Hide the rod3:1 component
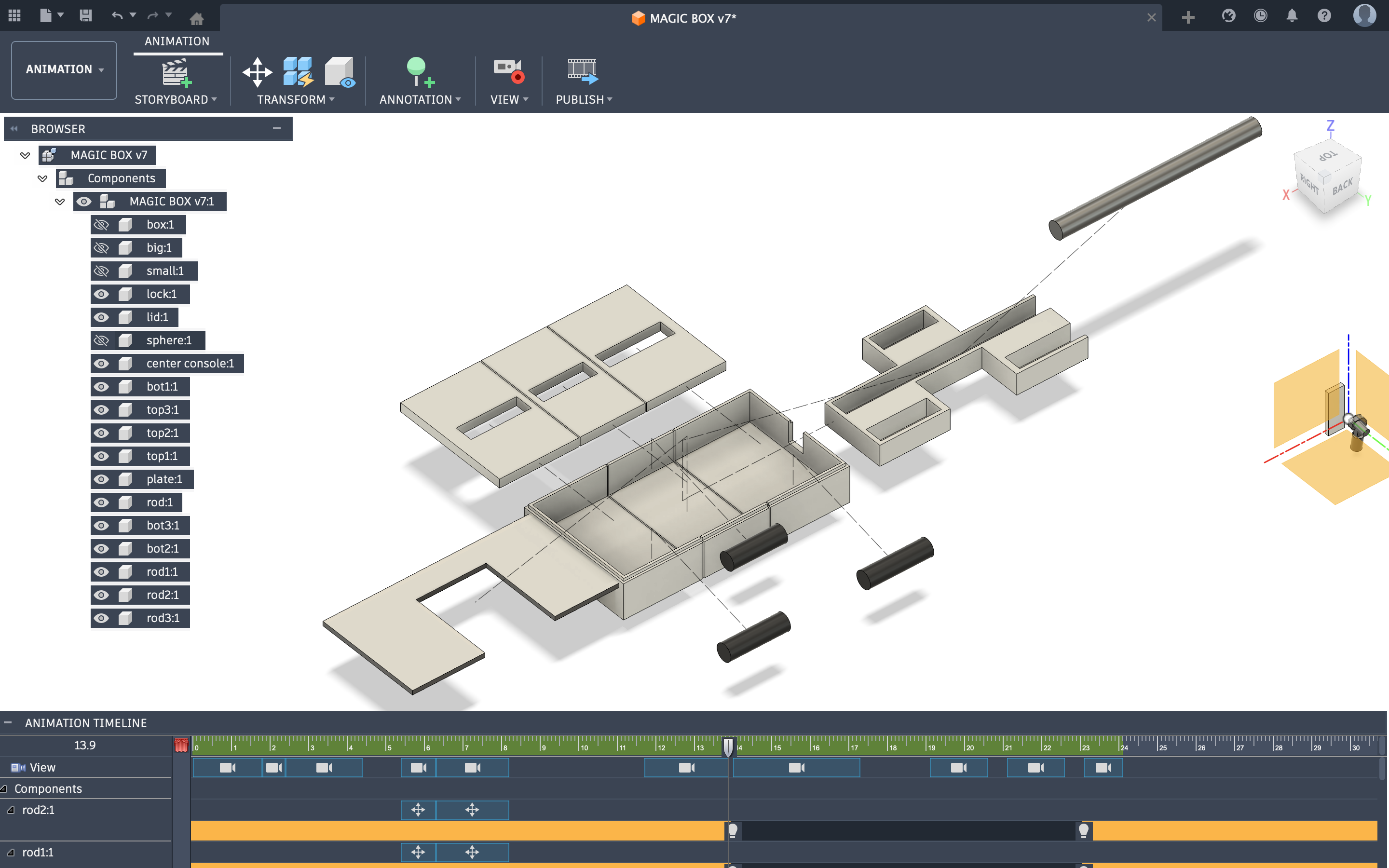Screen dimensions: 1389x868 tap(102, 618)
